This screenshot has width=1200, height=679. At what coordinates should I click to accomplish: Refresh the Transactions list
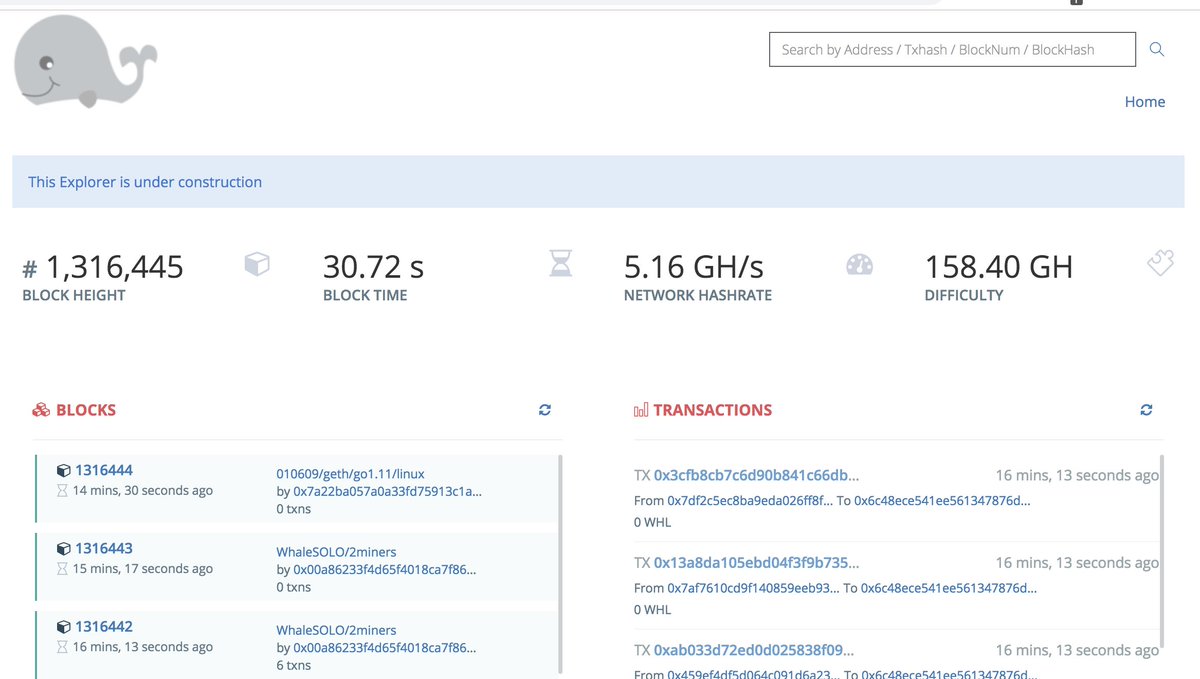[1146, 410]
